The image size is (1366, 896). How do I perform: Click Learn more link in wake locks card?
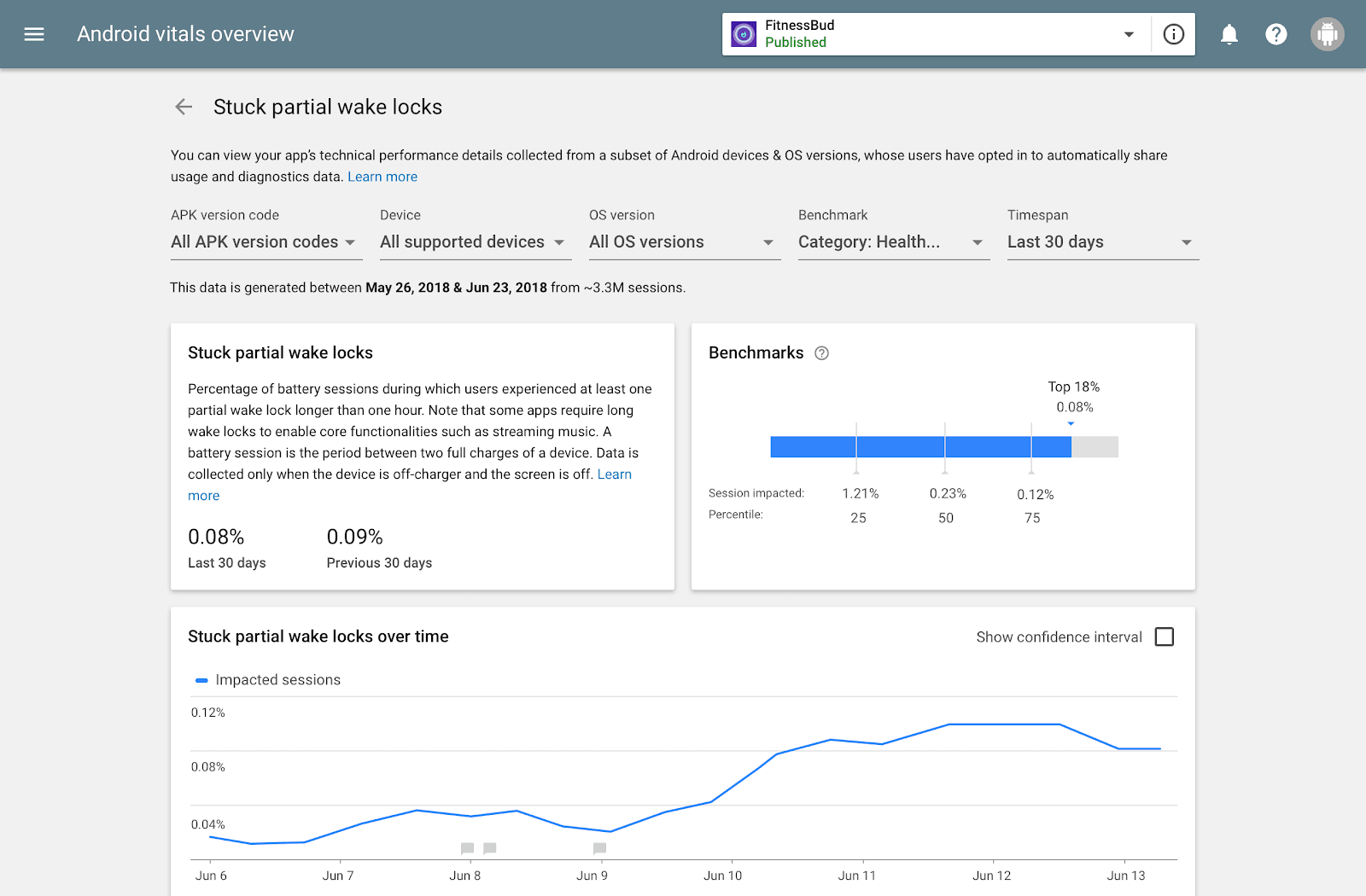click(615, 474)
